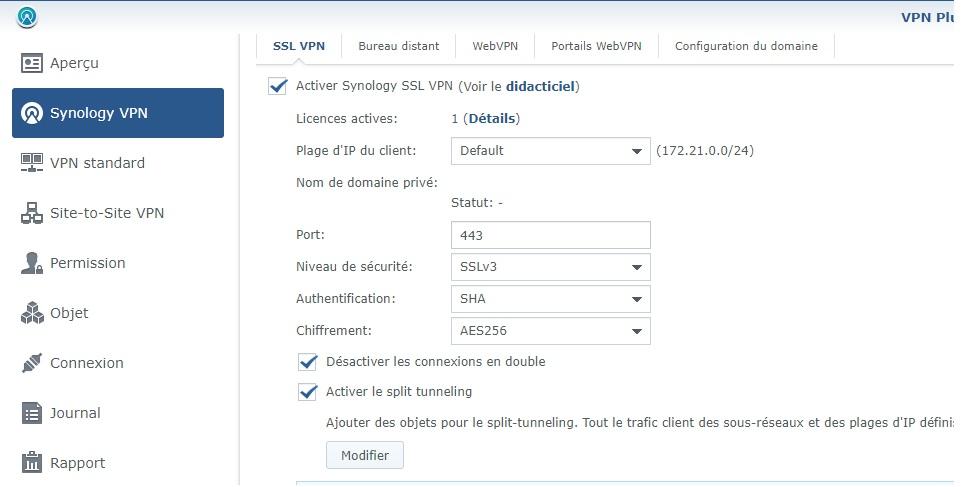Open Configuration du domaine tab
The height and width of the screenshot is (487, 963).
tap(746, 46)
